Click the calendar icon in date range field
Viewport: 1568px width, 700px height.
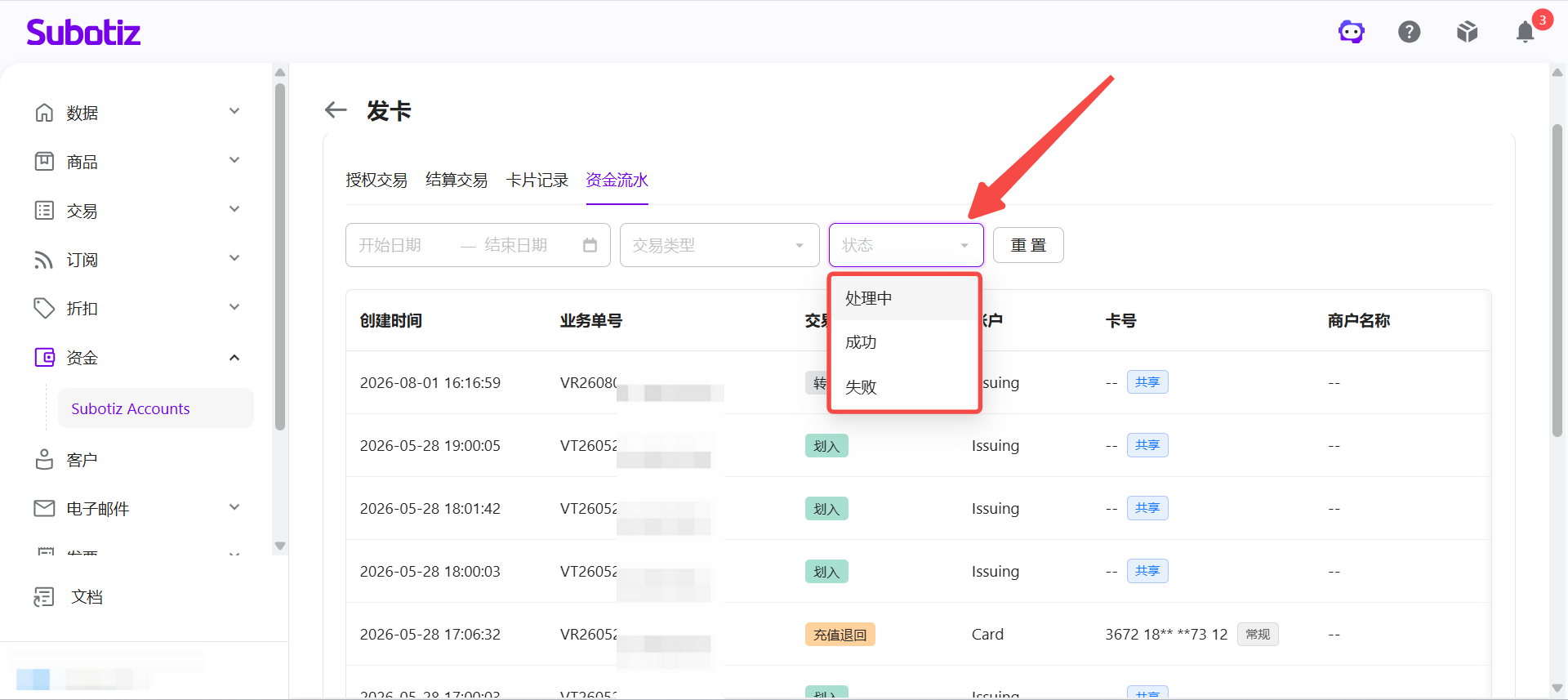(x=590, y=245)
